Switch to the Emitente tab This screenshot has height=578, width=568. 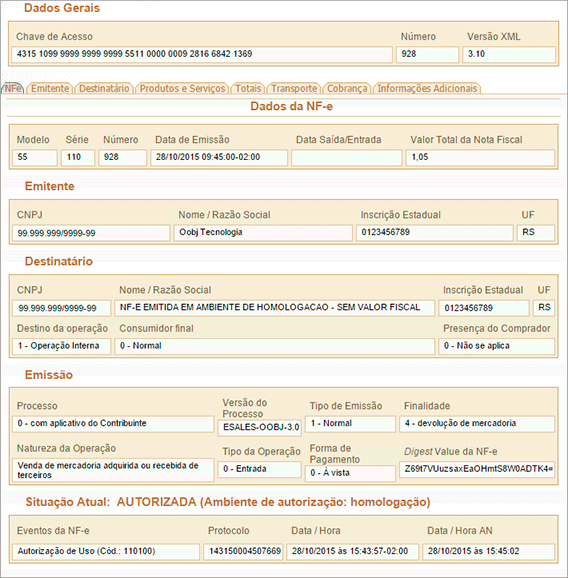click(x=50, y=88)
